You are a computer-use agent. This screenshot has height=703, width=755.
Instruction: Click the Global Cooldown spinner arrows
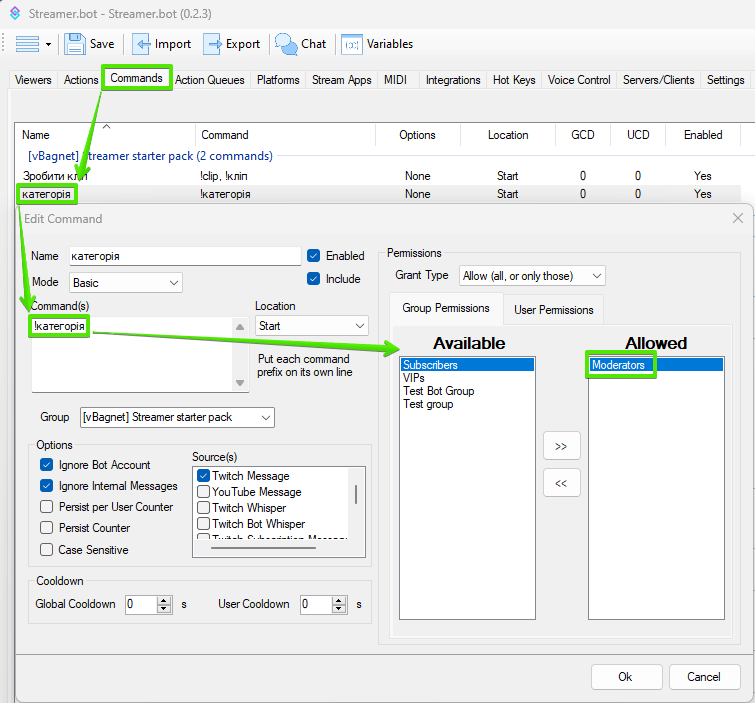tap(164, 604)
